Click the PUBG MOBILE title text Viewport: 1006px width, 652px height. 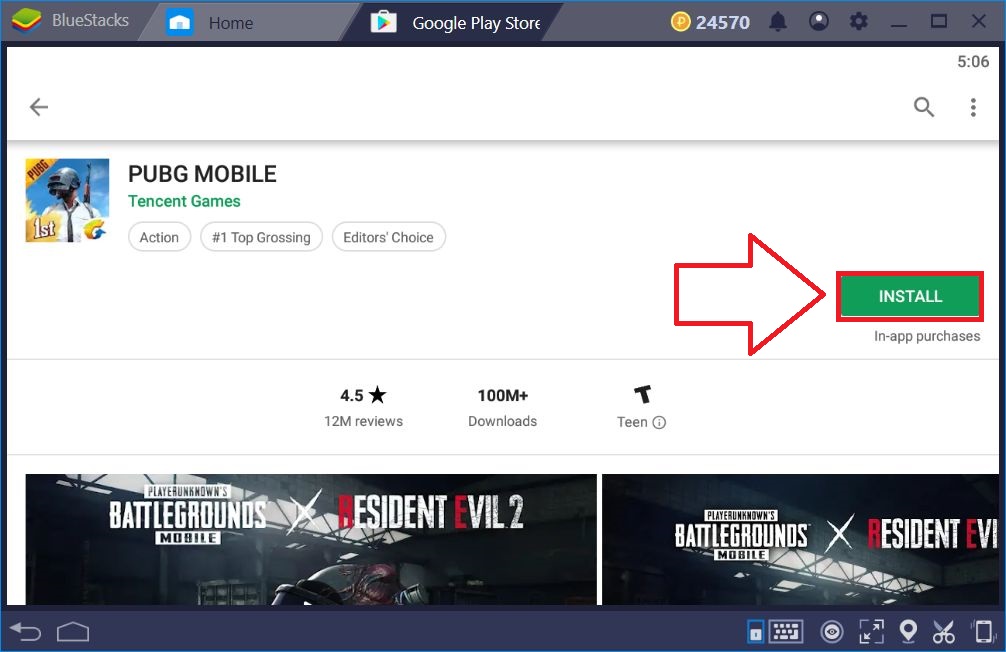[x=202, y=174]
